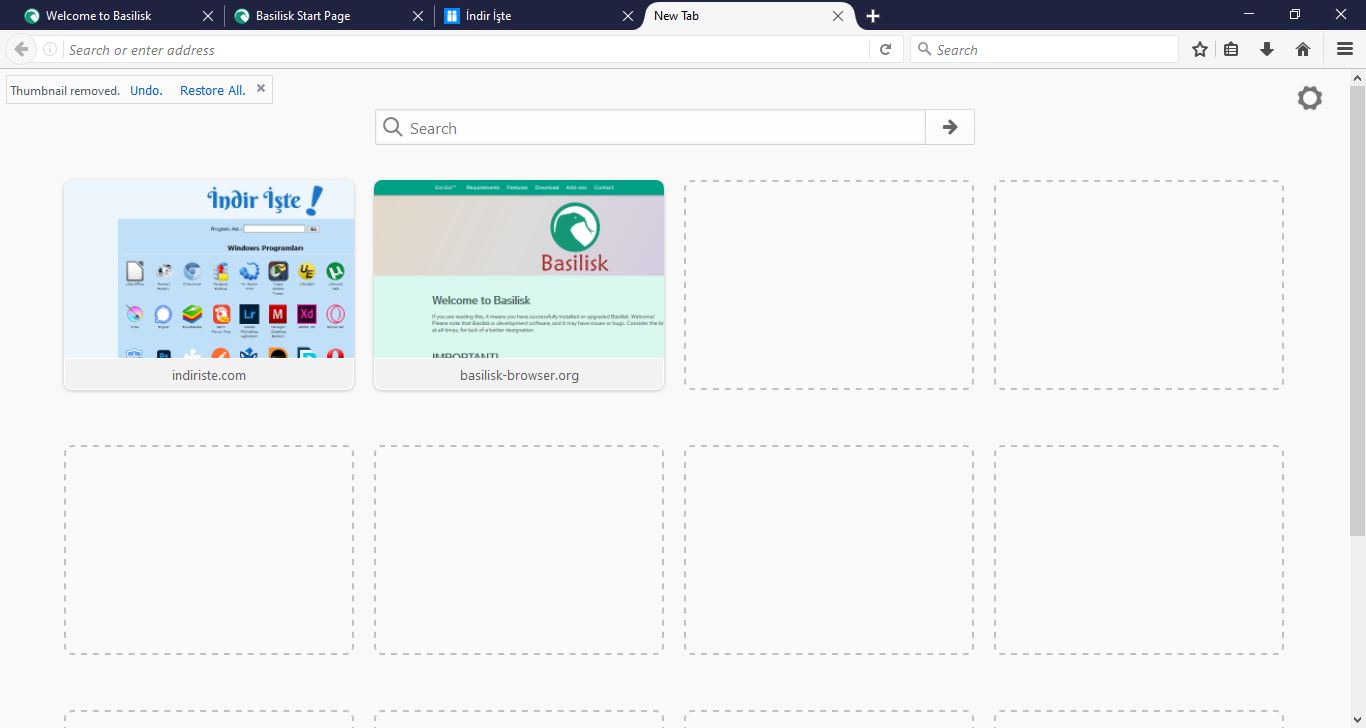Minimize the browser window
Viewport: 1366px width, 728px height.
coord(1249,14)
